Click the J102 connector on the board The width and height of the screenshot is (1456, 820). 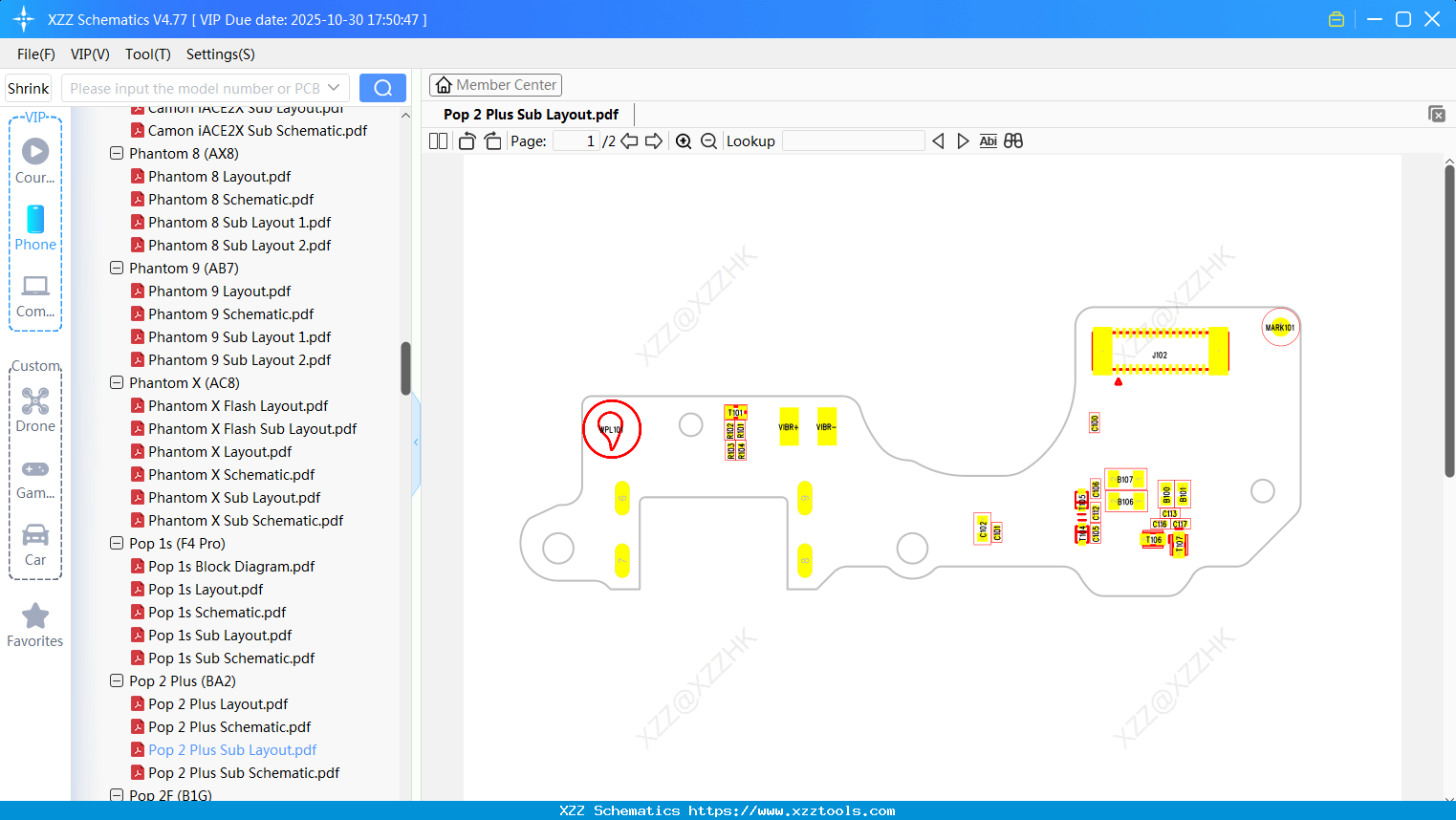(x=1160, y=352)
